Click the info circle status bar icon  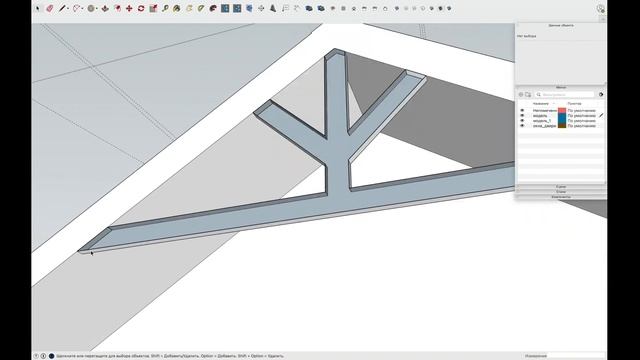click(43, 356)
